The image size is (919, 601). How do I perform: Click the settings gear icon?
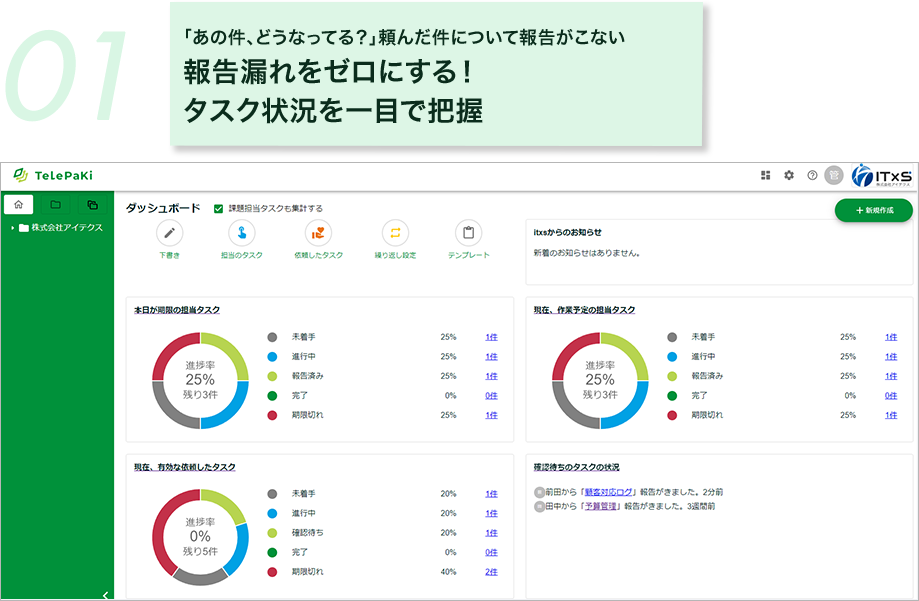tap(788, 174)
